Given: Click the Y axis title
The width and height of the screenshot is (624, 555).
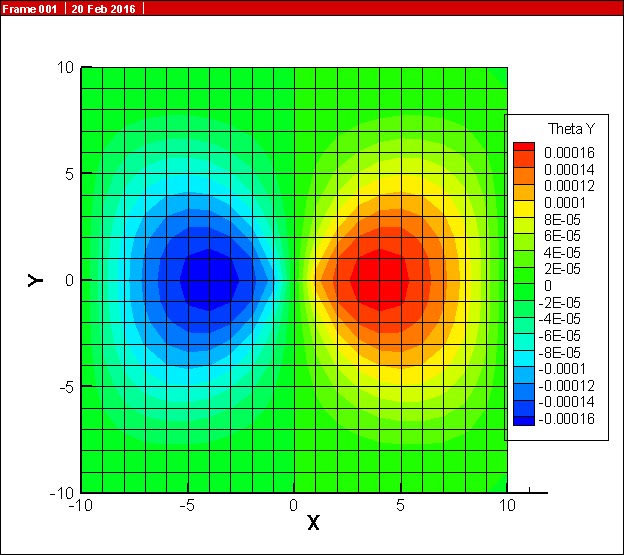Looking at the screenshot, I should point(35,280).
